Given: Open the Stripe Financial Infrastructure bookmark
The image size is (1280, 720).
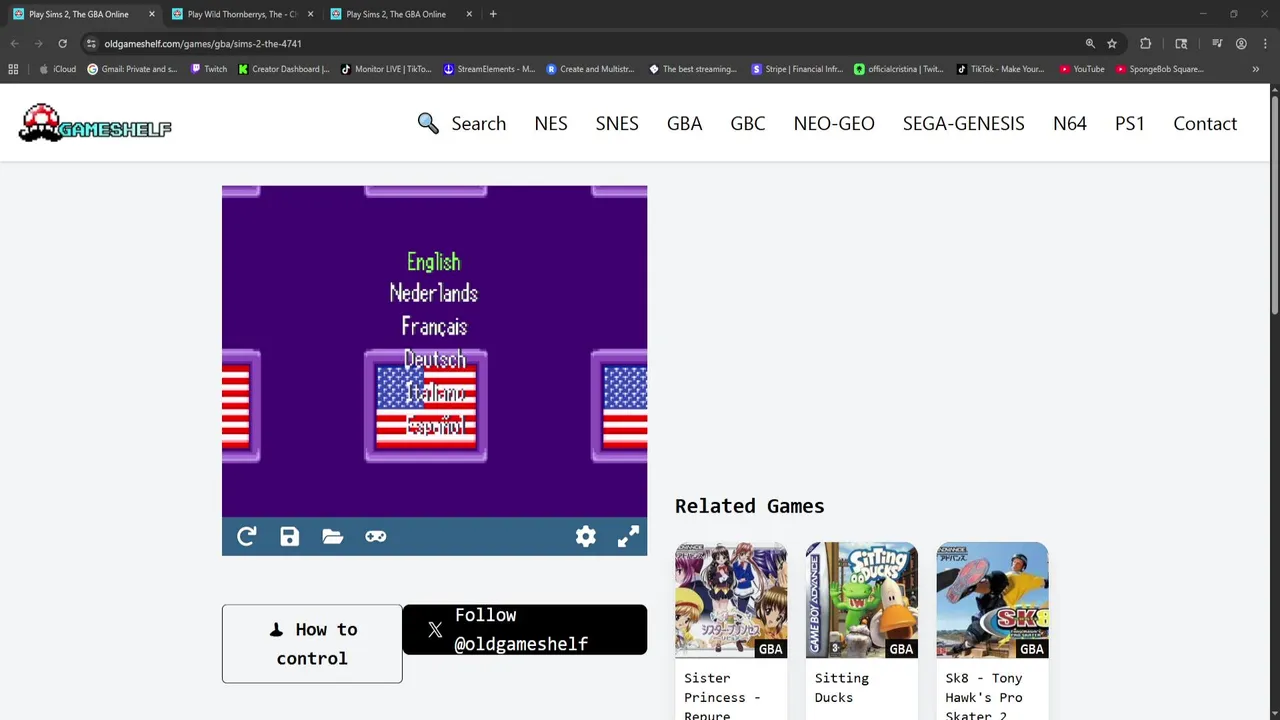Looking at the screenshot, I should click(x=797, y=69).
